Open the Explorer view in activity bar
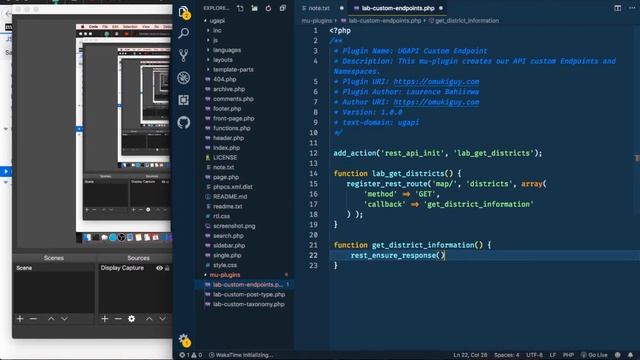This screenshot has height=360, width=640. click(184, 12)
